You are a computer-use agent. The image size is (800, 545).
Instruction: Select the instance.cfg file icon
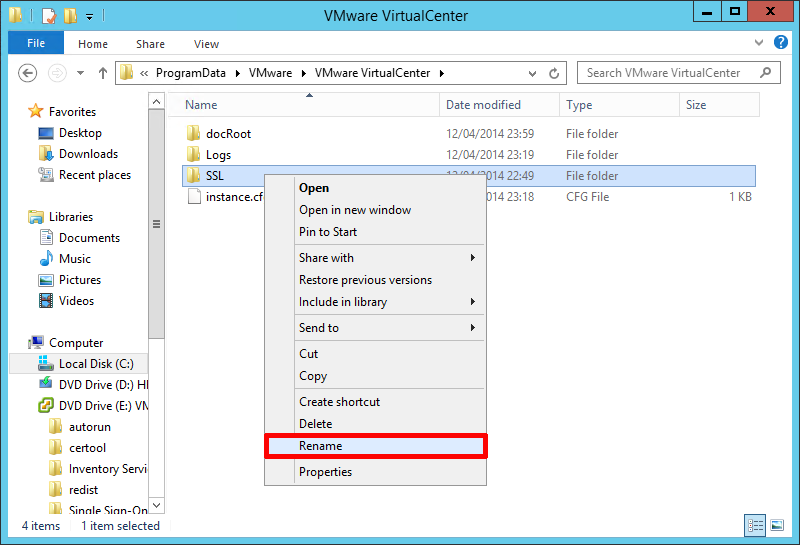[194, 196]
